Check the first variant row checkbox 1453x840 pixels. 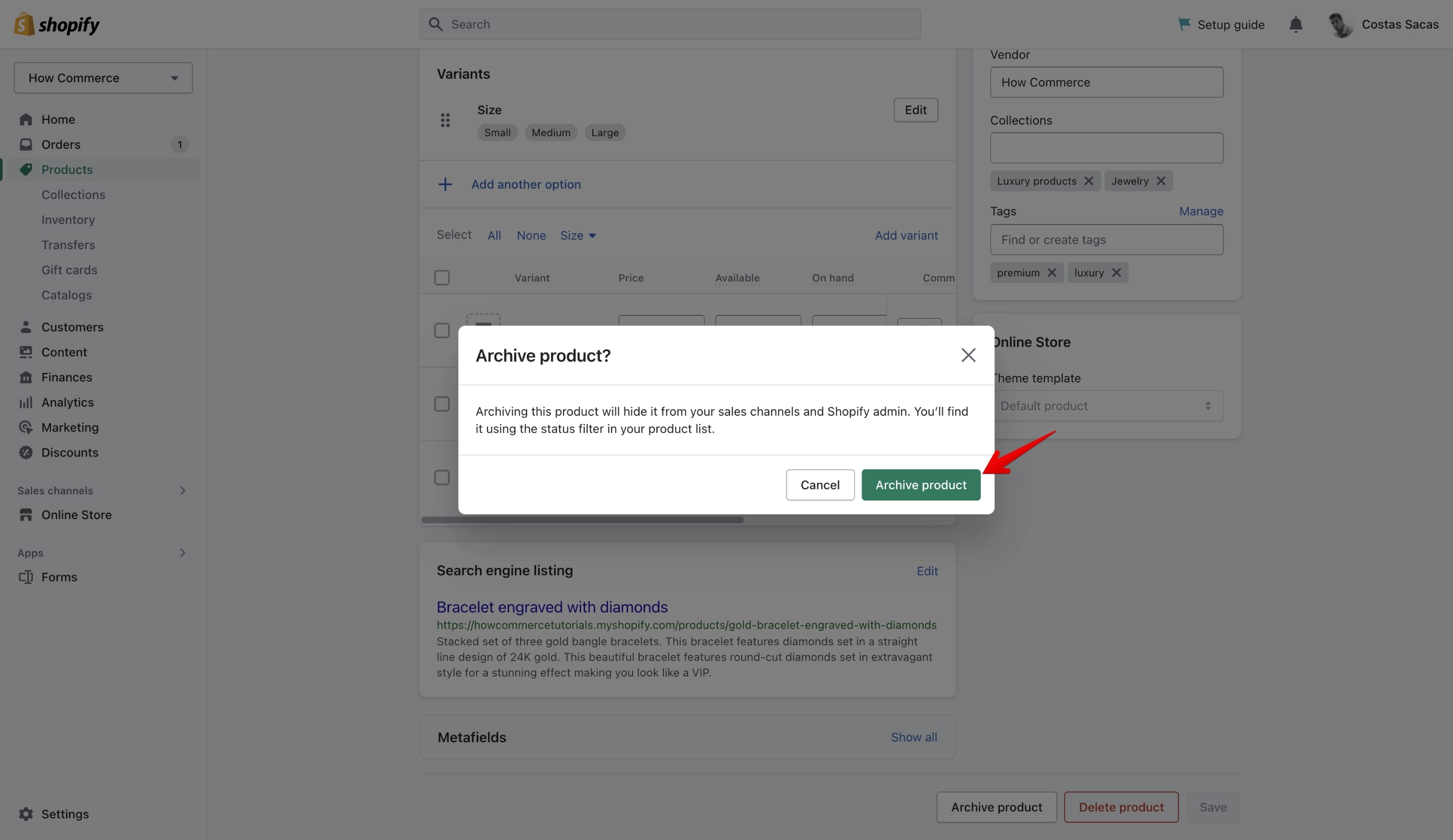(441, 330)
